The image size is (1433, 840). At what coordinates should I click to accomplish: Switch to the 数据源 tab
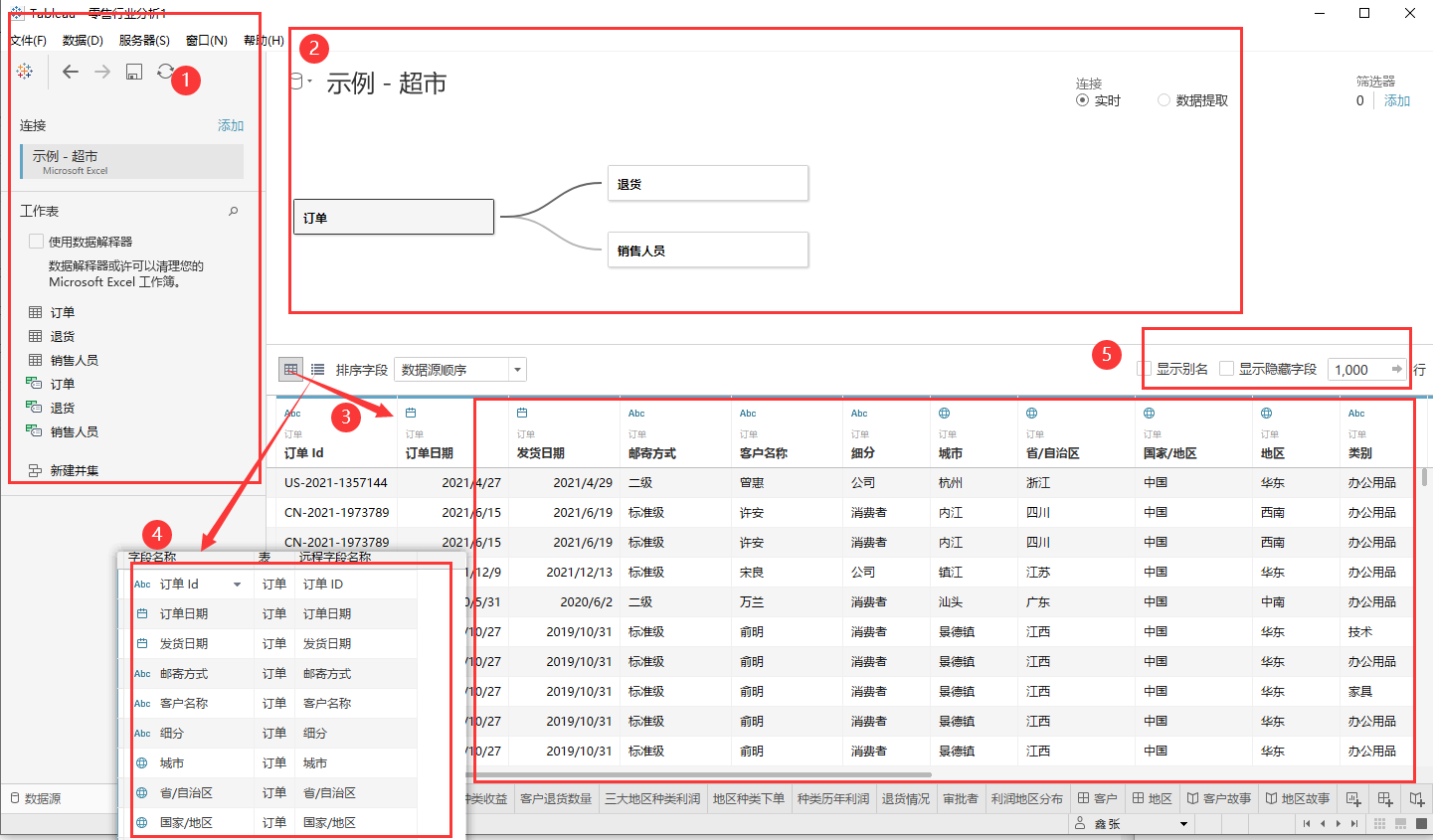(x=36, y=798)
